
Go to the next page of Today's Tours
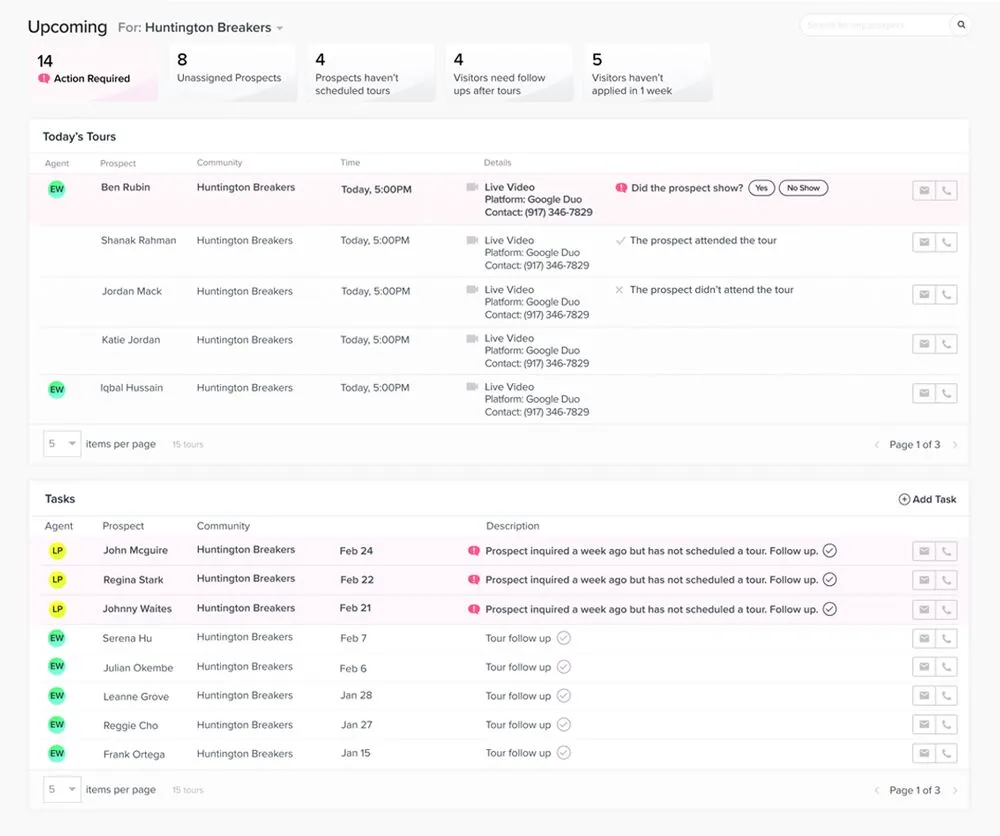point(954,443)
